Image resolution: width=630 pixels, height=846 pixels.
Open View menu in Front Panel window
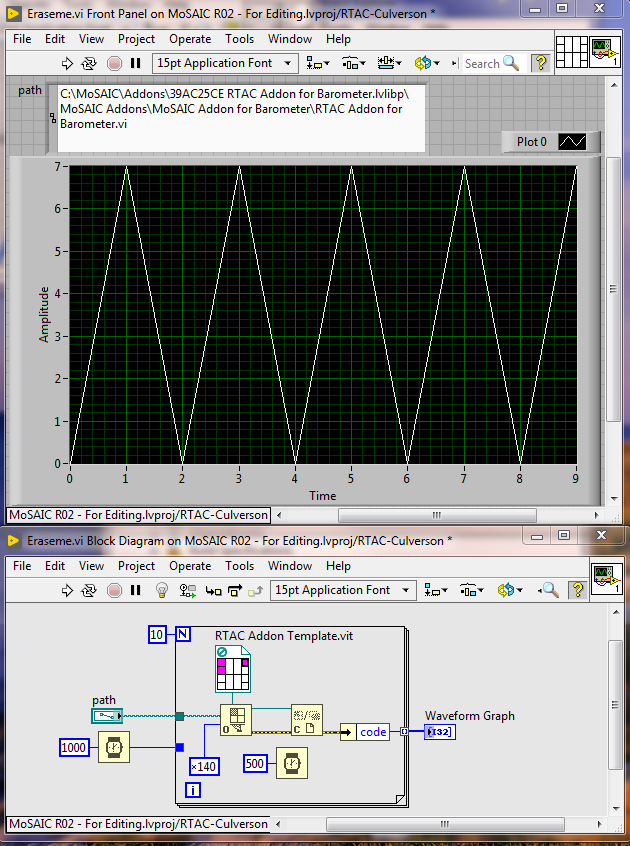tap(91, 39)
